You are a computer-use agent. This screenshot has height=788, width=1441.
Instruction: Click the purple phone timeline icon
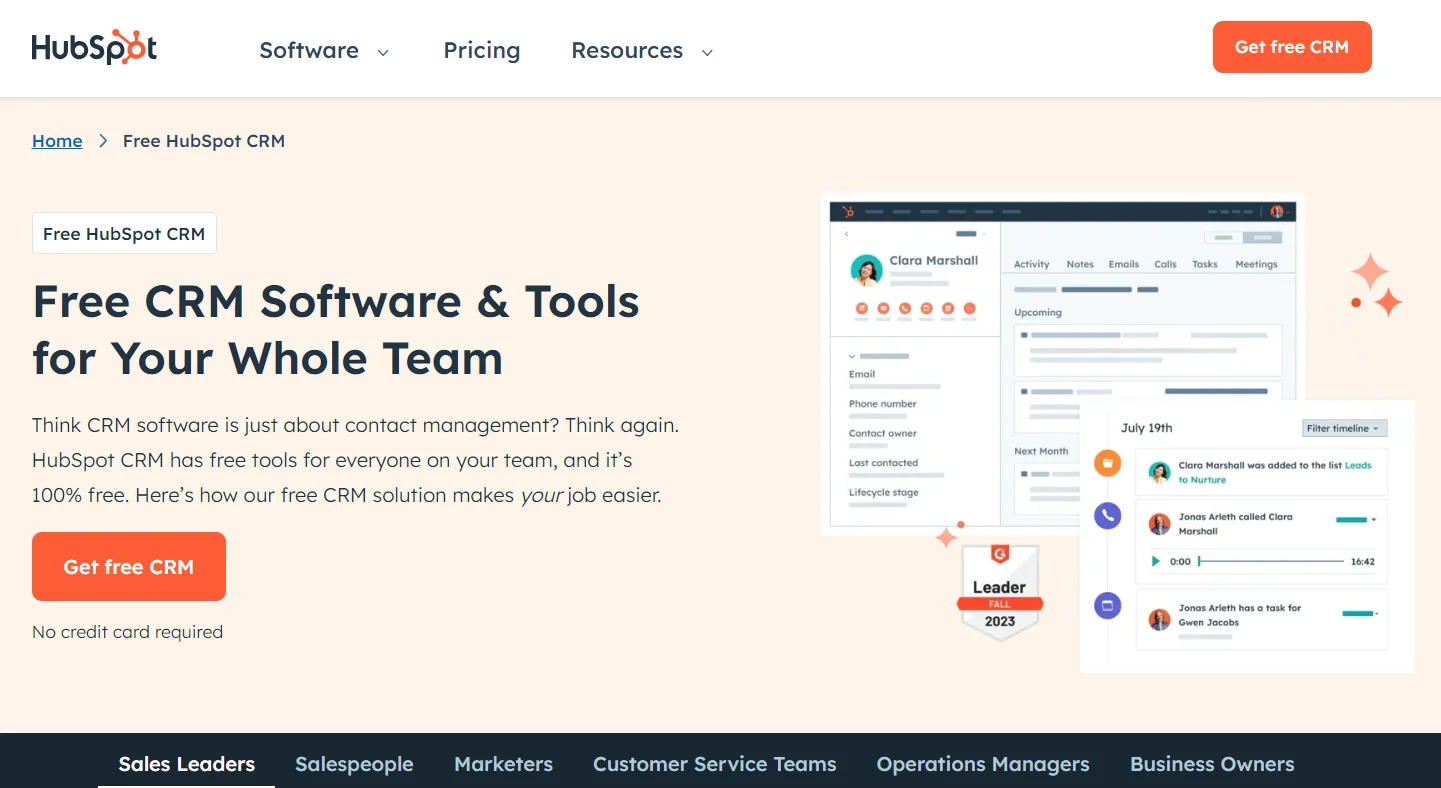(1107, 516)
